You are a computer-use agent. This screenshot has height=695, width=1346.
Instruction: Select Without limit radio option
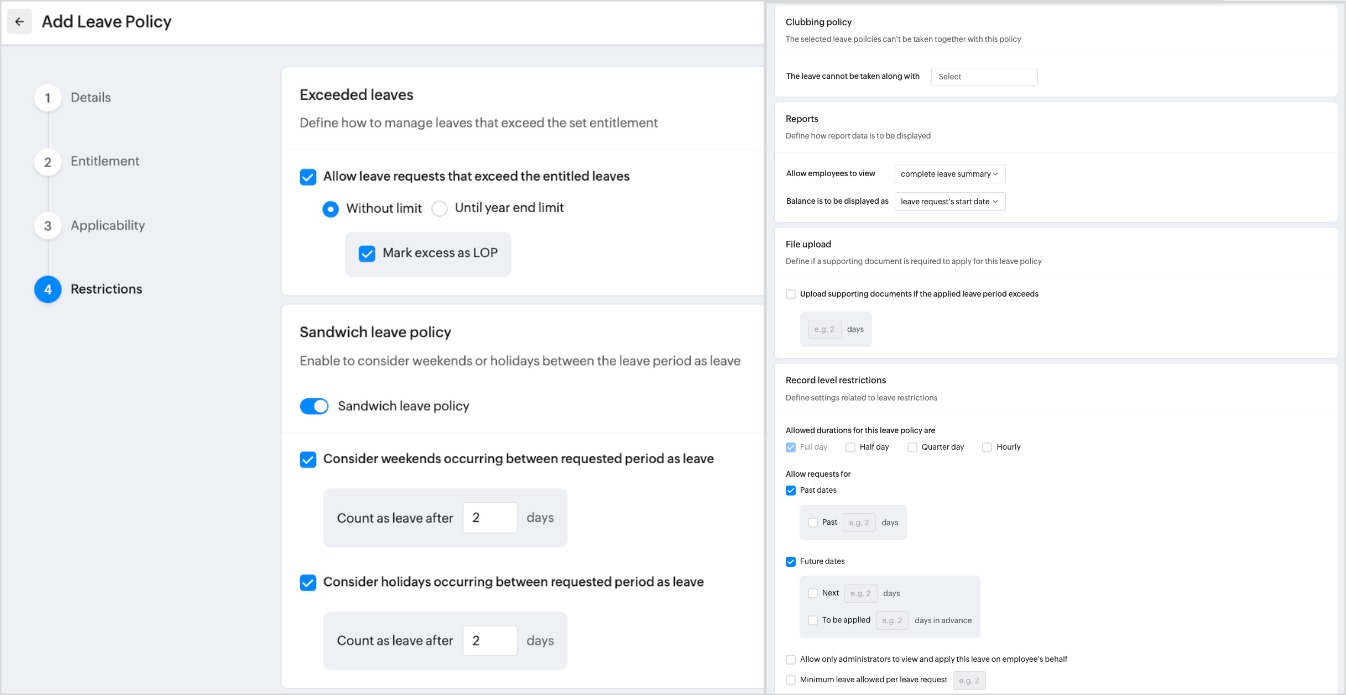[x=331, y=209]
